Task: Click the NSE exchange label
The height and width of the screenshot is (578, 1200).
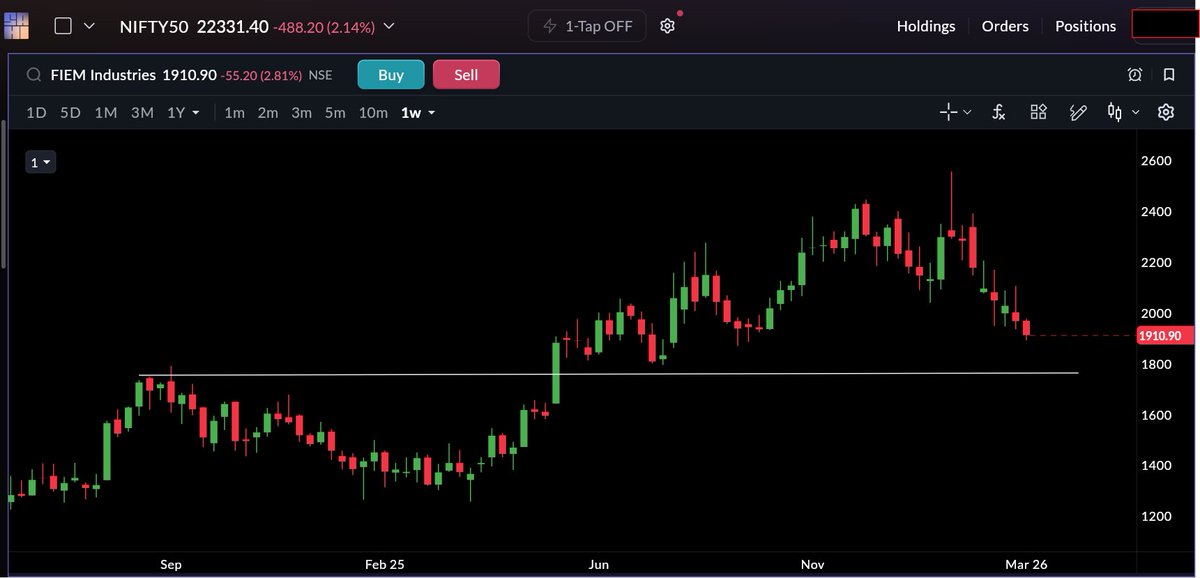Action: tap(320, 75)
